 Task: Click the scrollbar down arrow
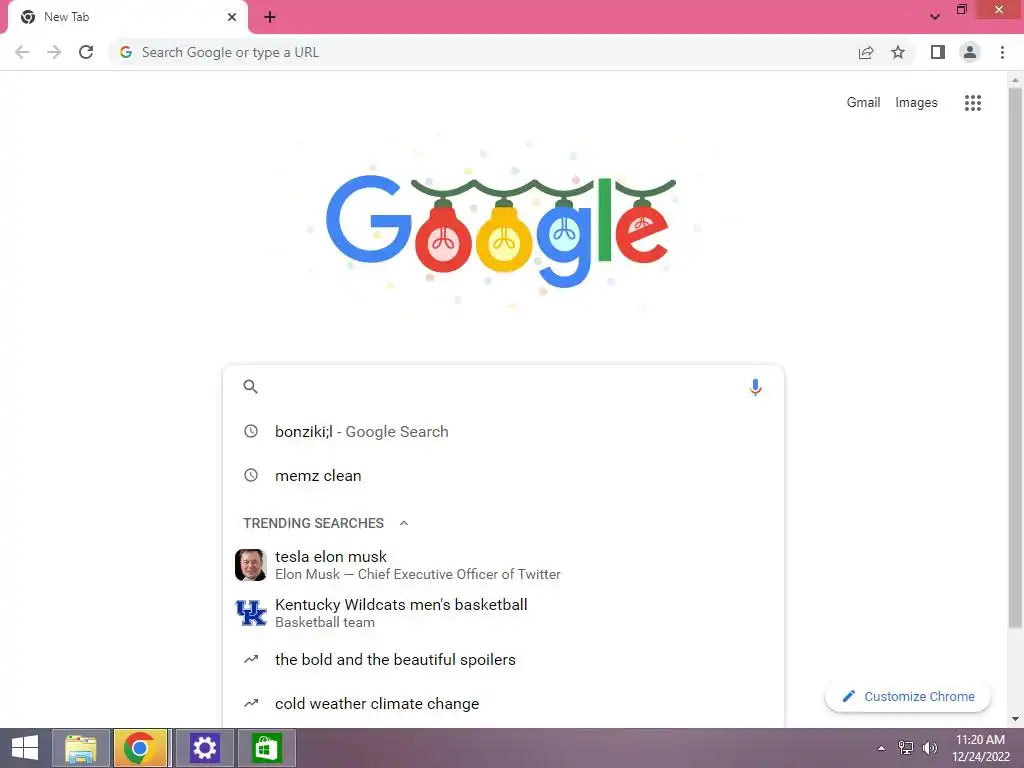tap(1015, 719)
